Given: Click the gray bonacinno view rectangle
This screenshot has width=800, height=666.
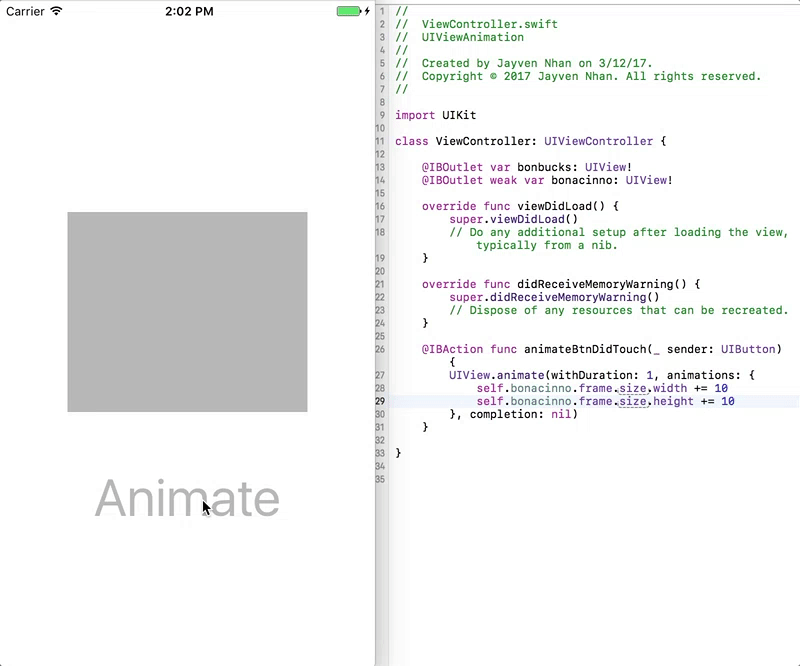Looking at the screenshot, I should pos(187,312).
